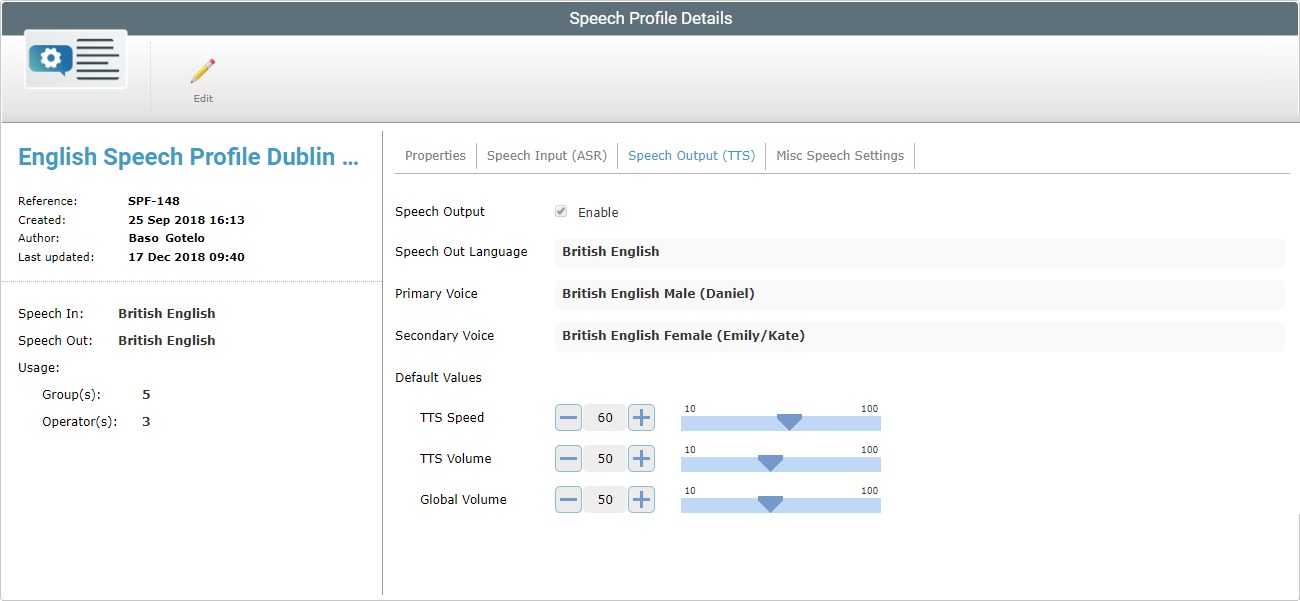Select the Properties tab

434,155
